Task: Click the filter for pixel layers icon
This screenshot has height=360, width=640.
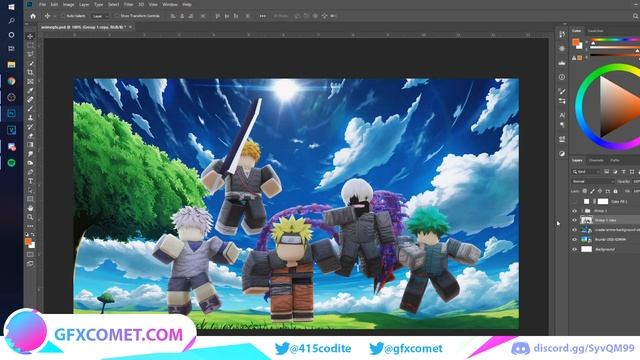Action: click(x=607, y=172)
